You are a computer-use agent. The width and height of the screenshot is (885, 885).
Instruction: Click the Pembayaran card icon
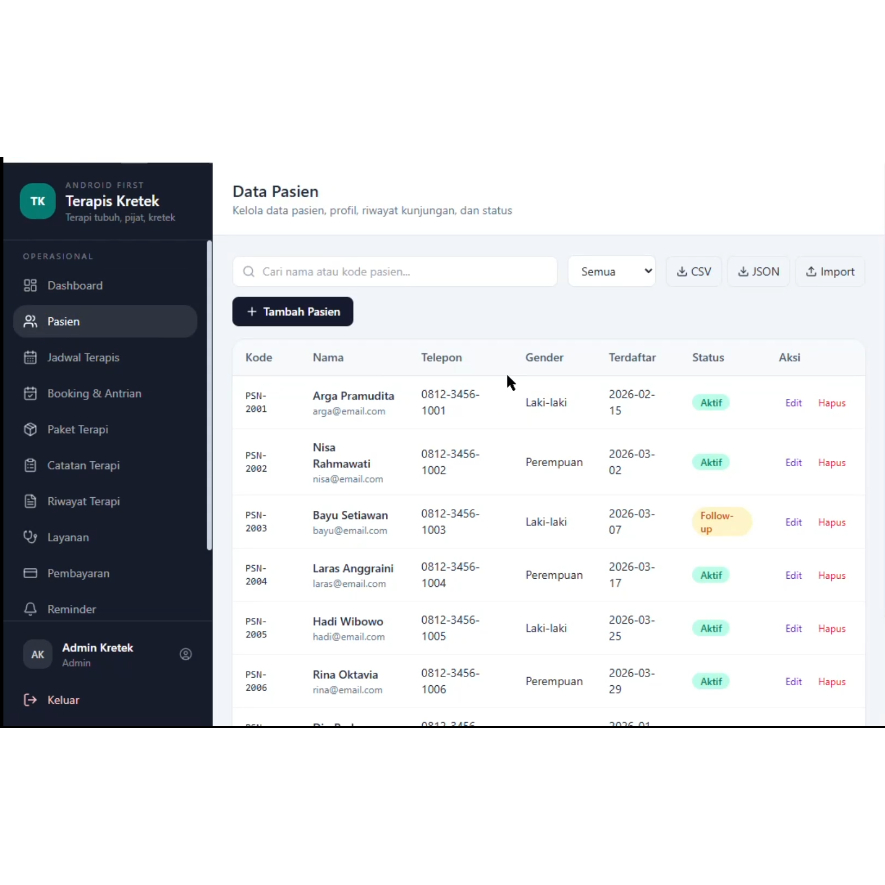pyautogui.click(x=30, y=573)
